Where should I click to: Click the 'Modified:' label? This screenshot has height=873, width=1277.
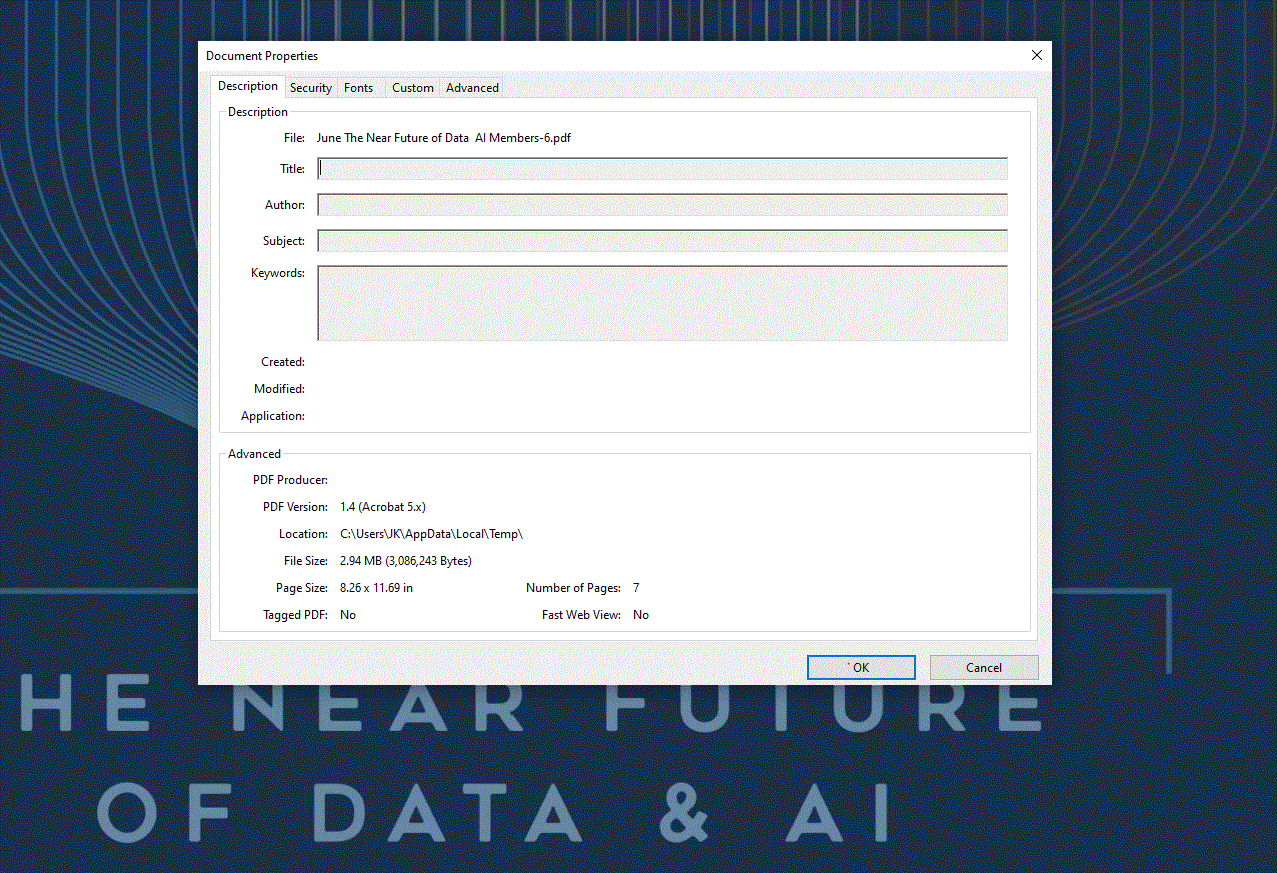coord(279,389)
